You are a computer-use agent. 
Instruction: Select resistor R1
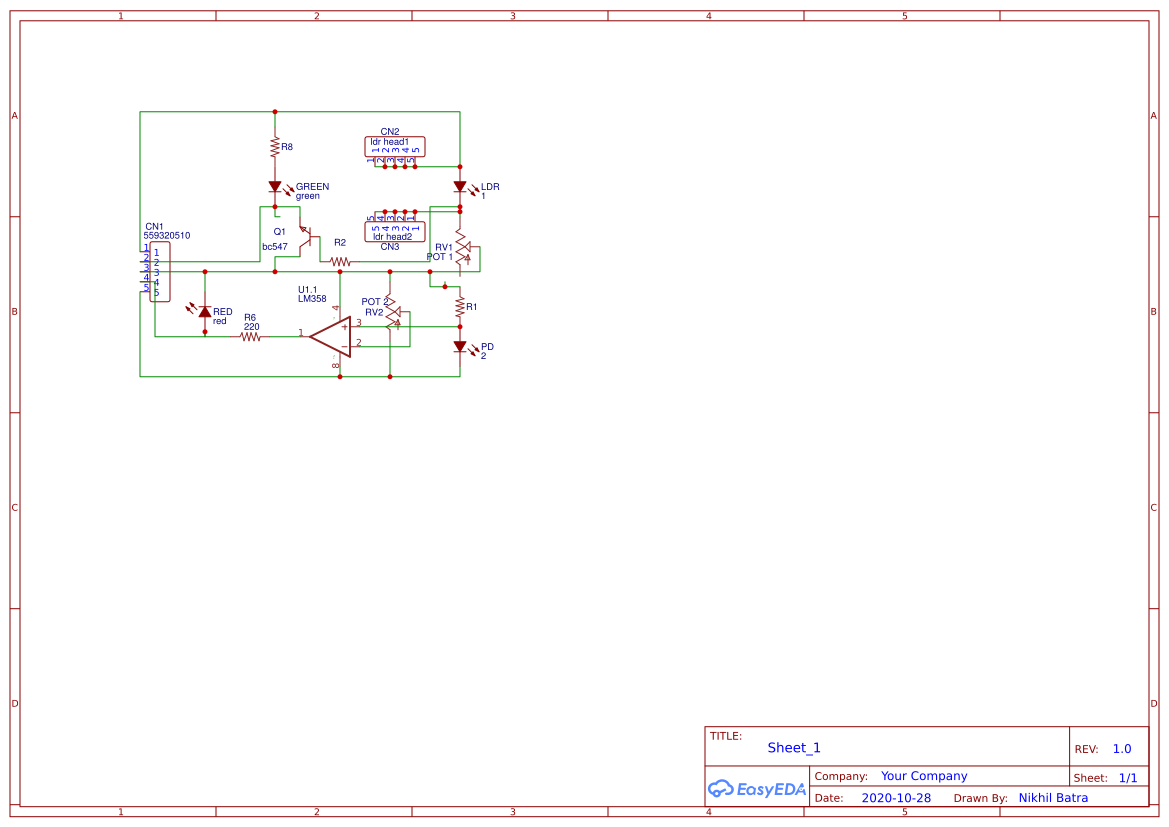point(460,307)
